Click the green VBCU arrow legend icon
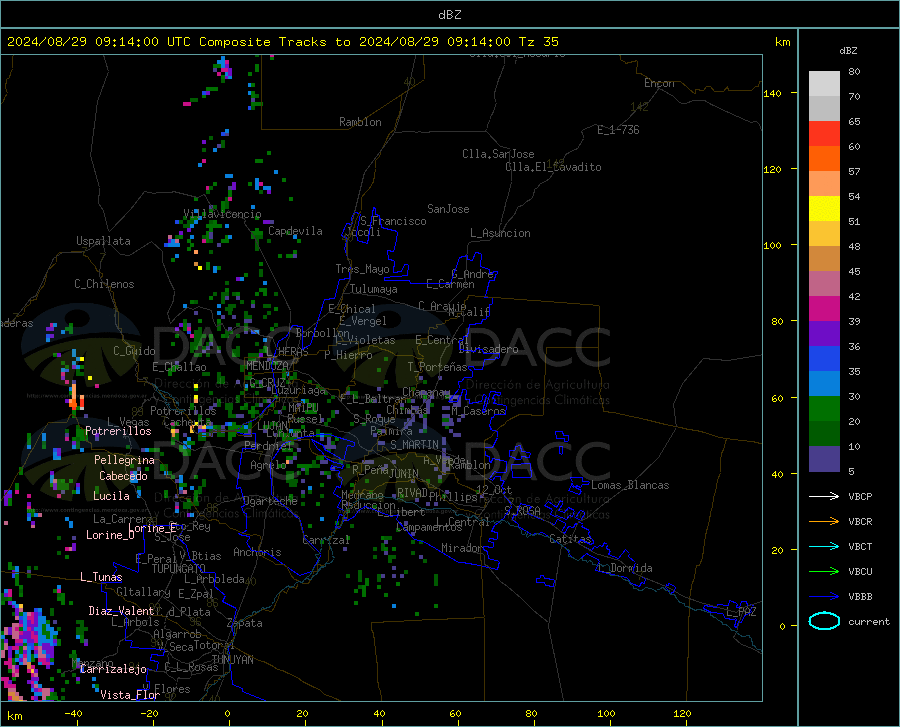 [824, 571]
